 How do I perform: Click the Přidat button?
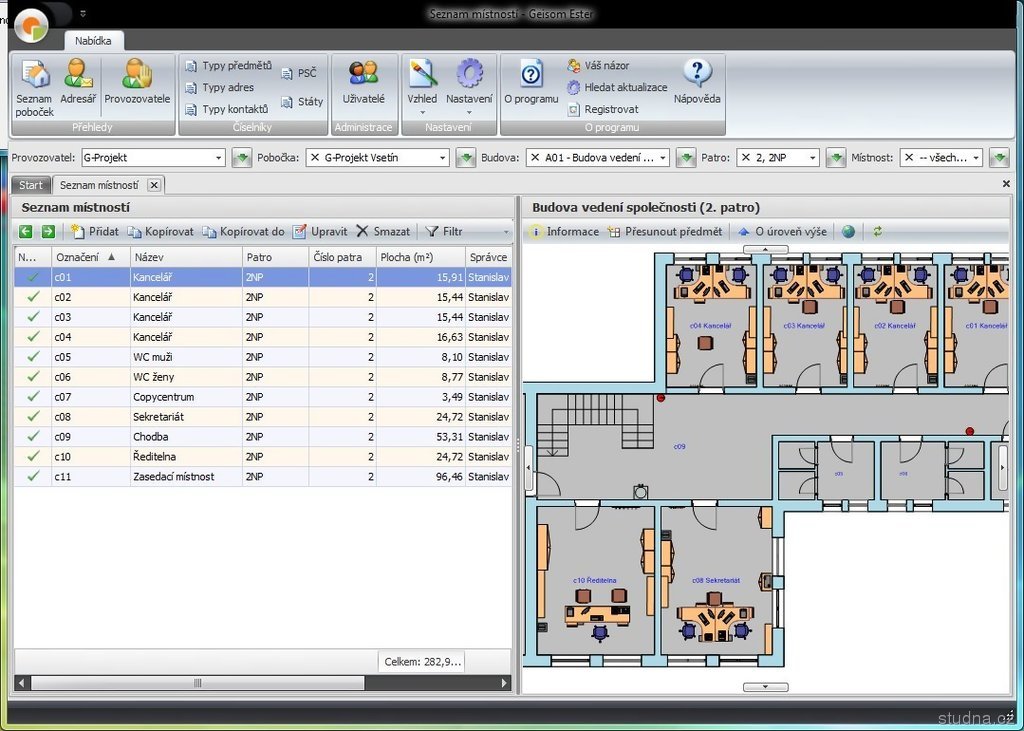click(x=95, y=232)
